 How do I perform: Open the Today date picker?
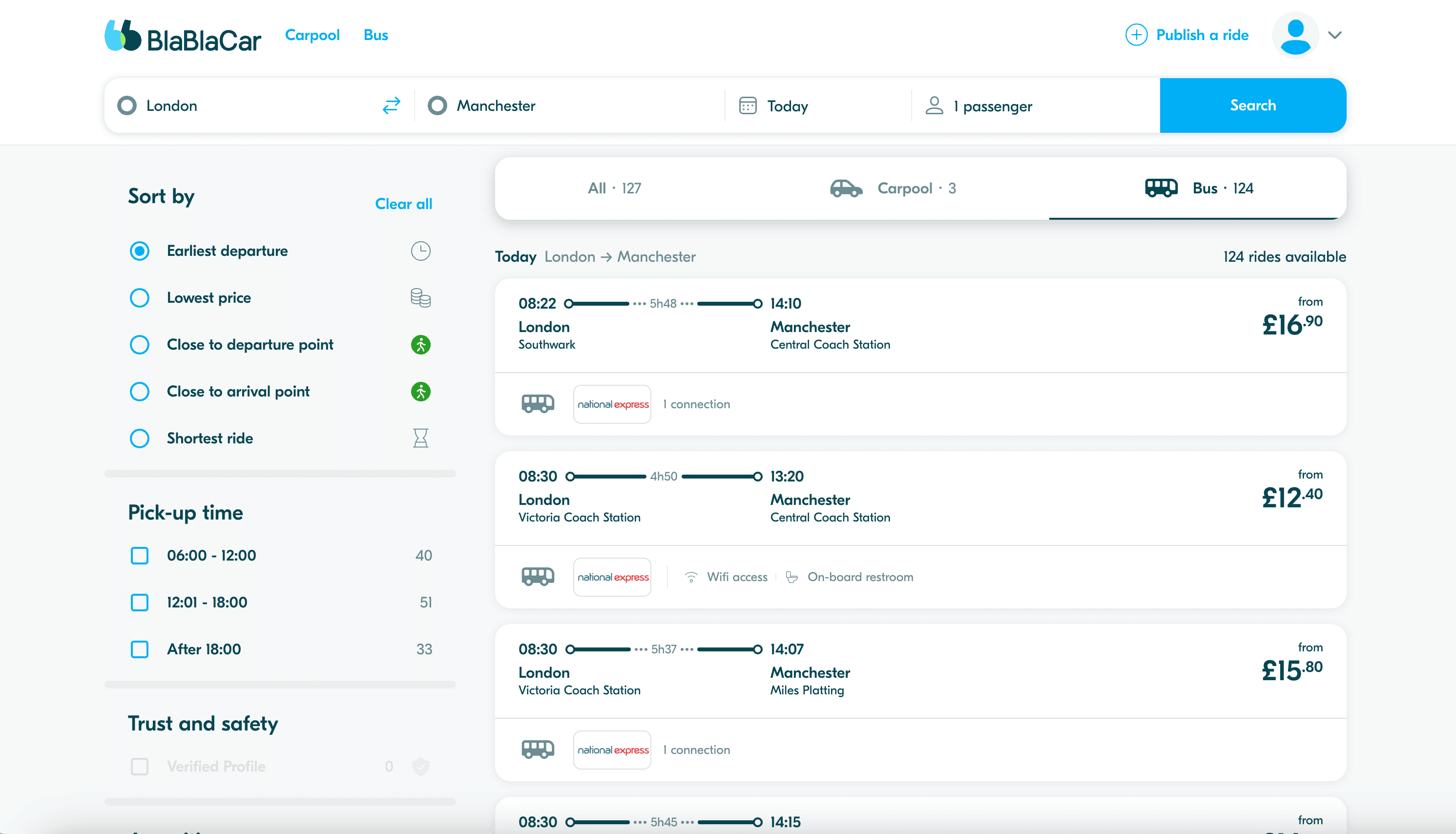(787, 106)
